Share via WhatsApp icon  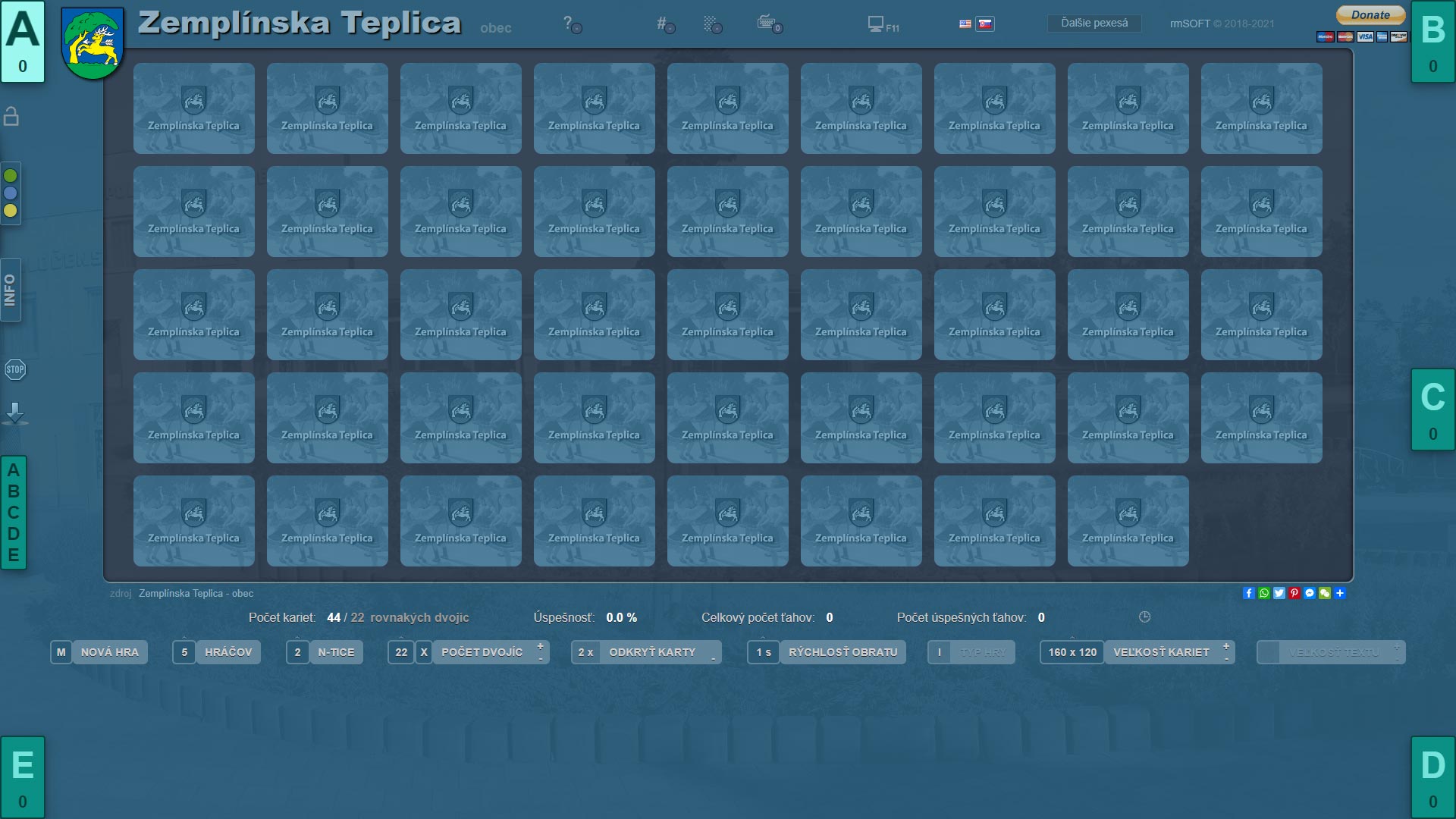click(1264, 593)
